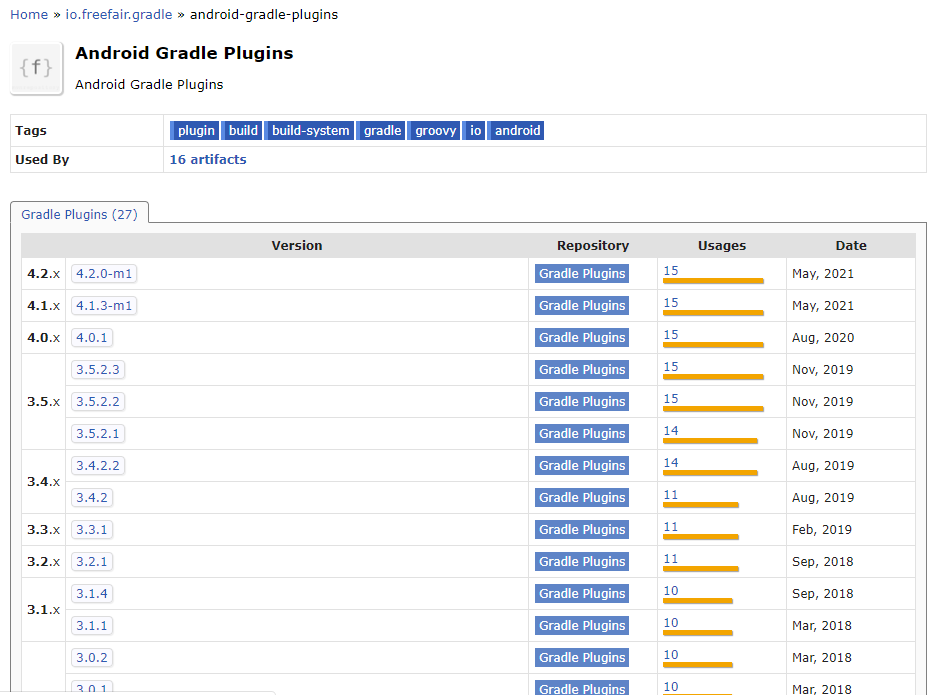Click the 3.1.x version group label
This screenshot has height=695, width=934.
tap(43, 610)
